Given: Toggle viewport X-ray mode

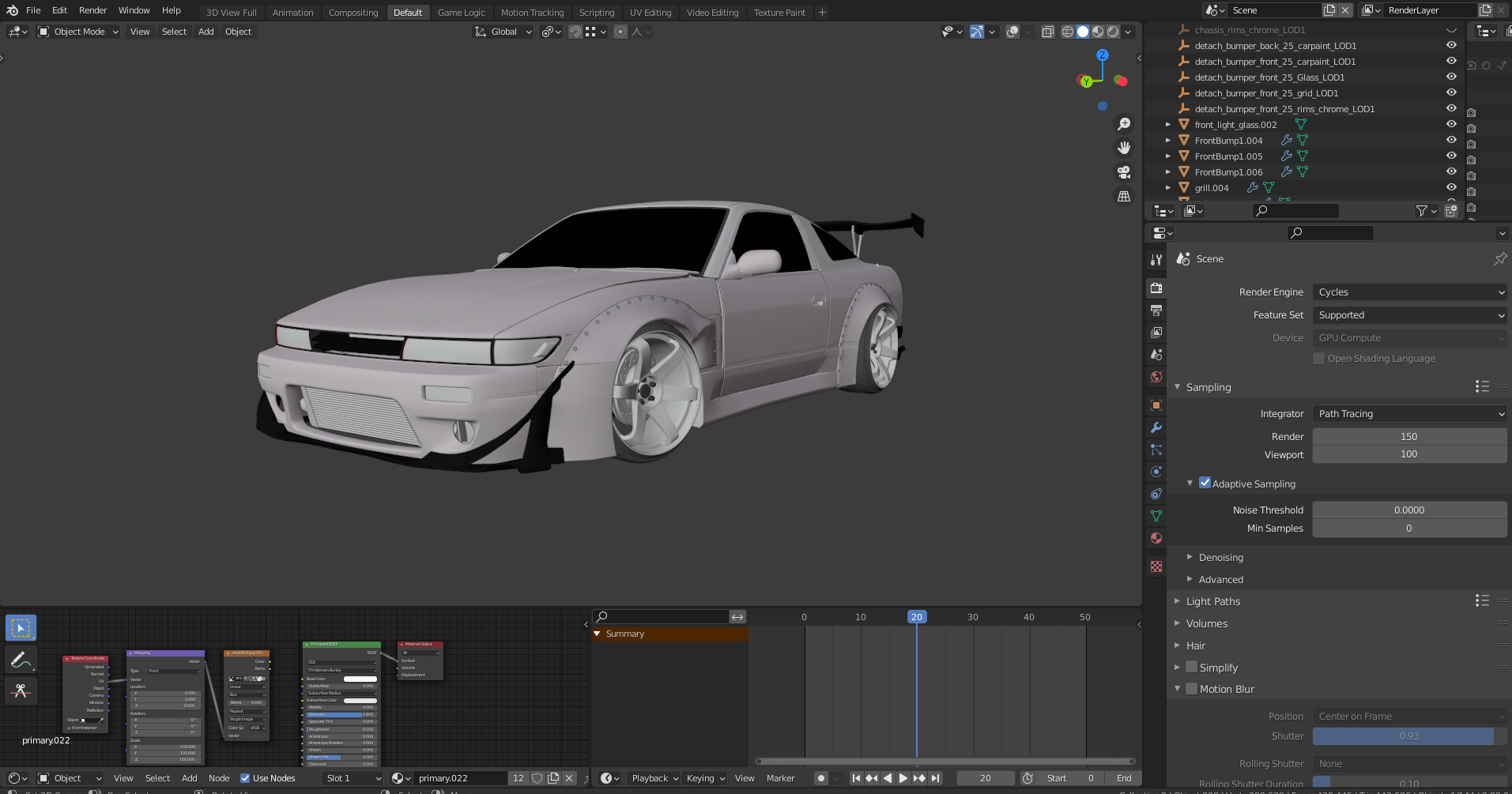Looking at the screenshot, I should (x=1047, y=32).
